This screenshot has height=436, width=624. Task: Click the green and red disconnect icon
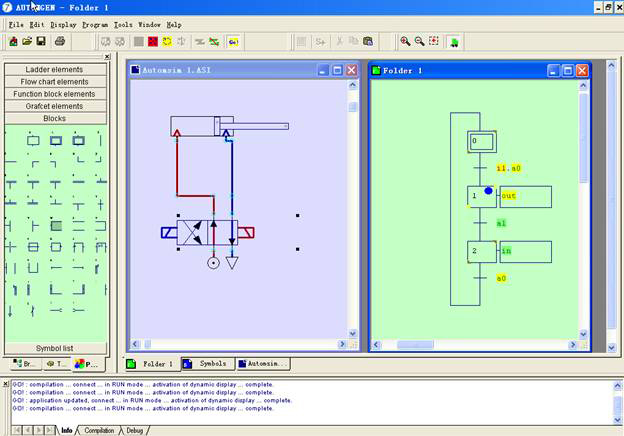tap(214, 41)
